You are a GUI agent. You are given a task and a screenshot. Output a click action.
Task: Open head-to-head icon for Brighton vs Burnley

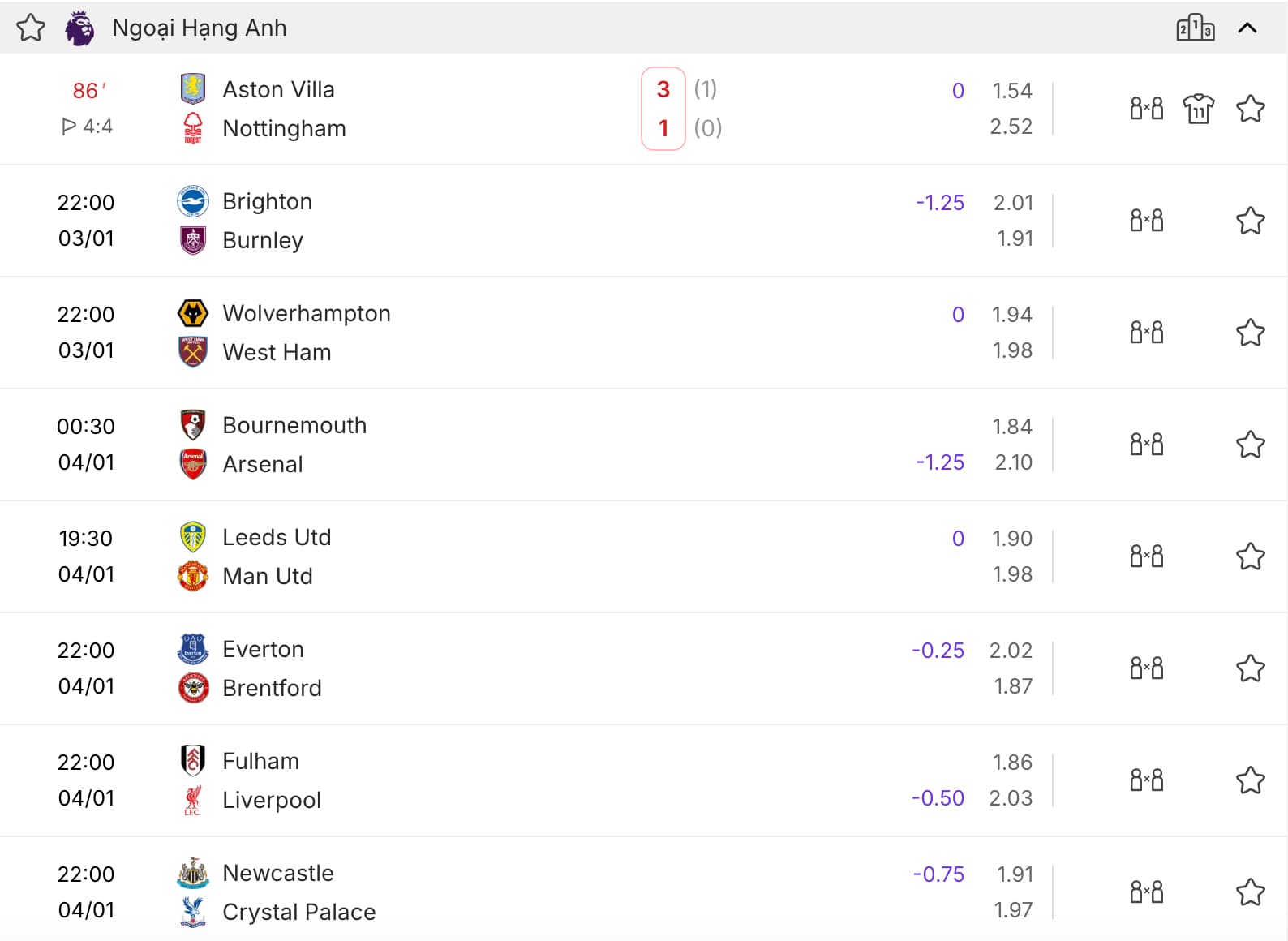[x=1146, y=221]
